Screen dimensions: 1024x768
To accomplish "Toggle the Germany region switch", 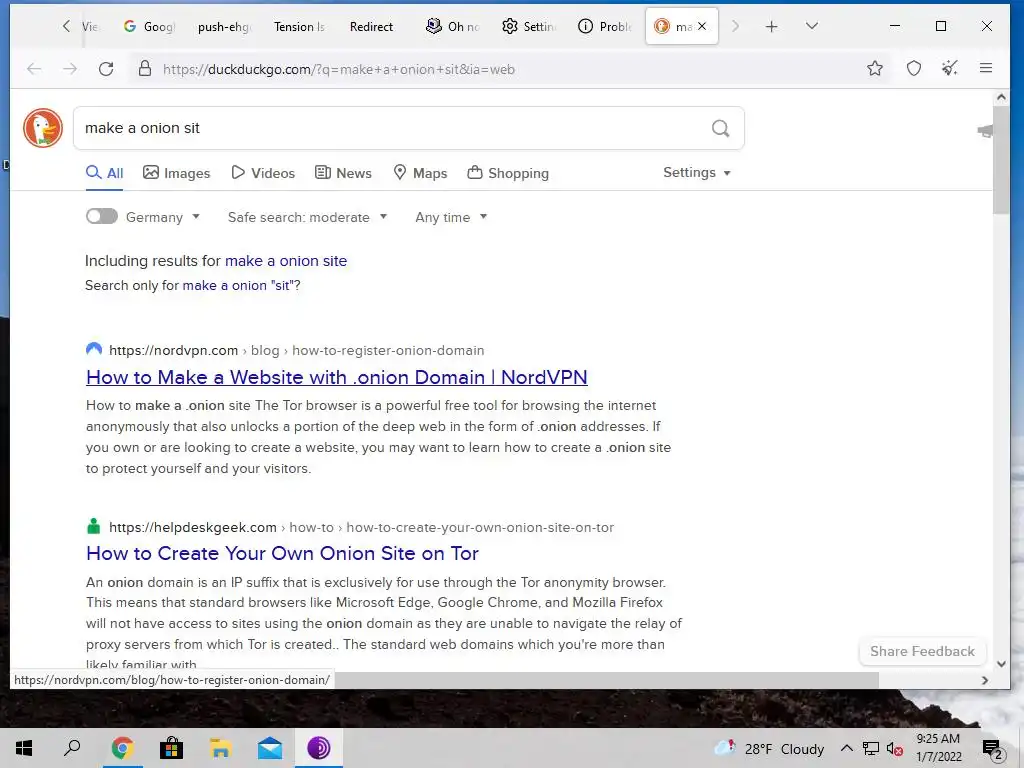I will 102,216.
